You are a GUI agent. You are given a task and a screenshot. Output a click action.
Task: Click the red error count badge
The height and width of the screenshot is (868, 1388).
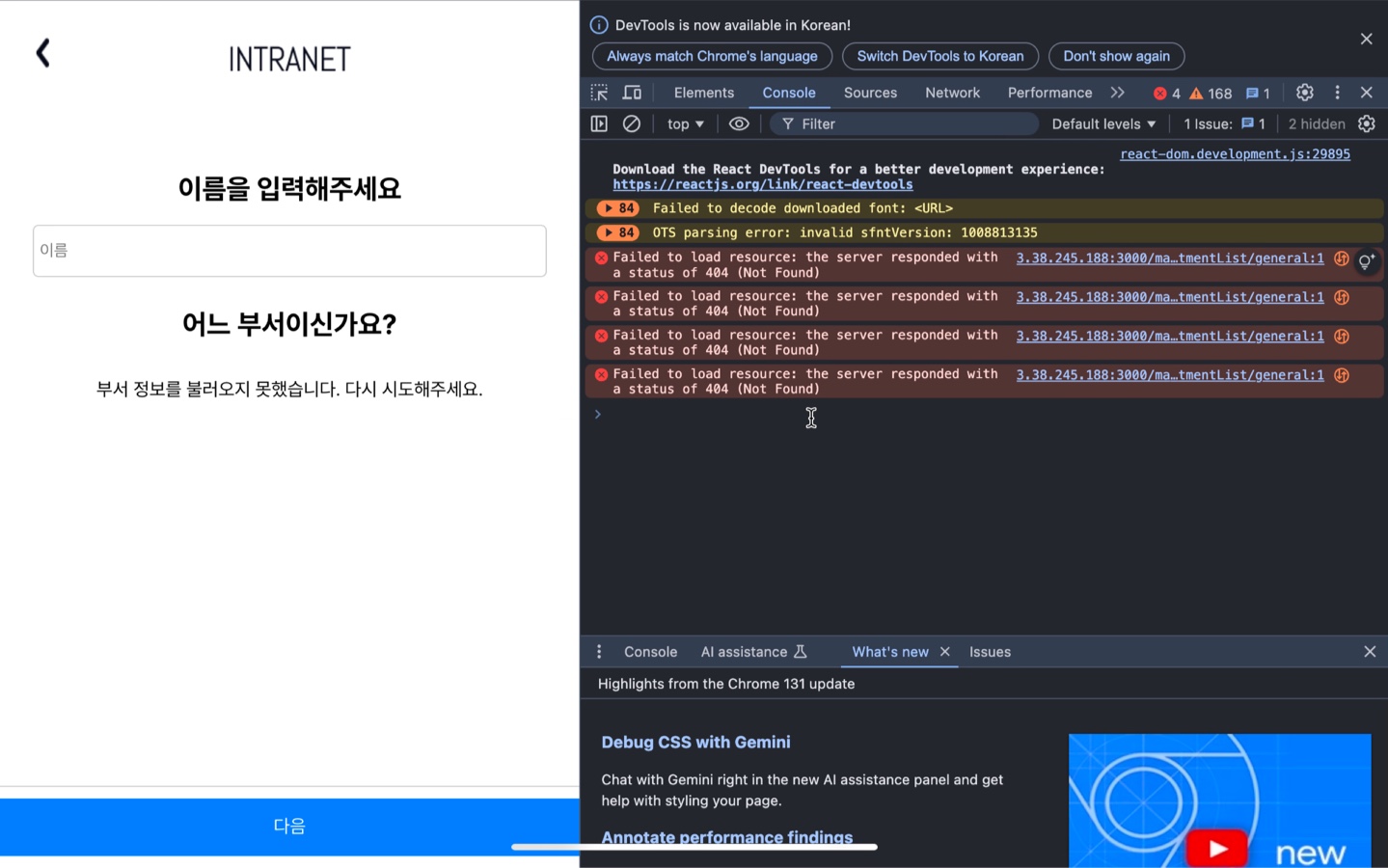1167,94
